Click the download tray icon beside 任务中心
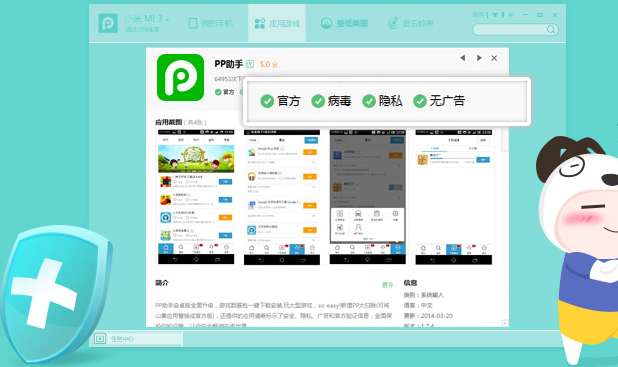Screen dimensions: 618x367 click(100, 339)
